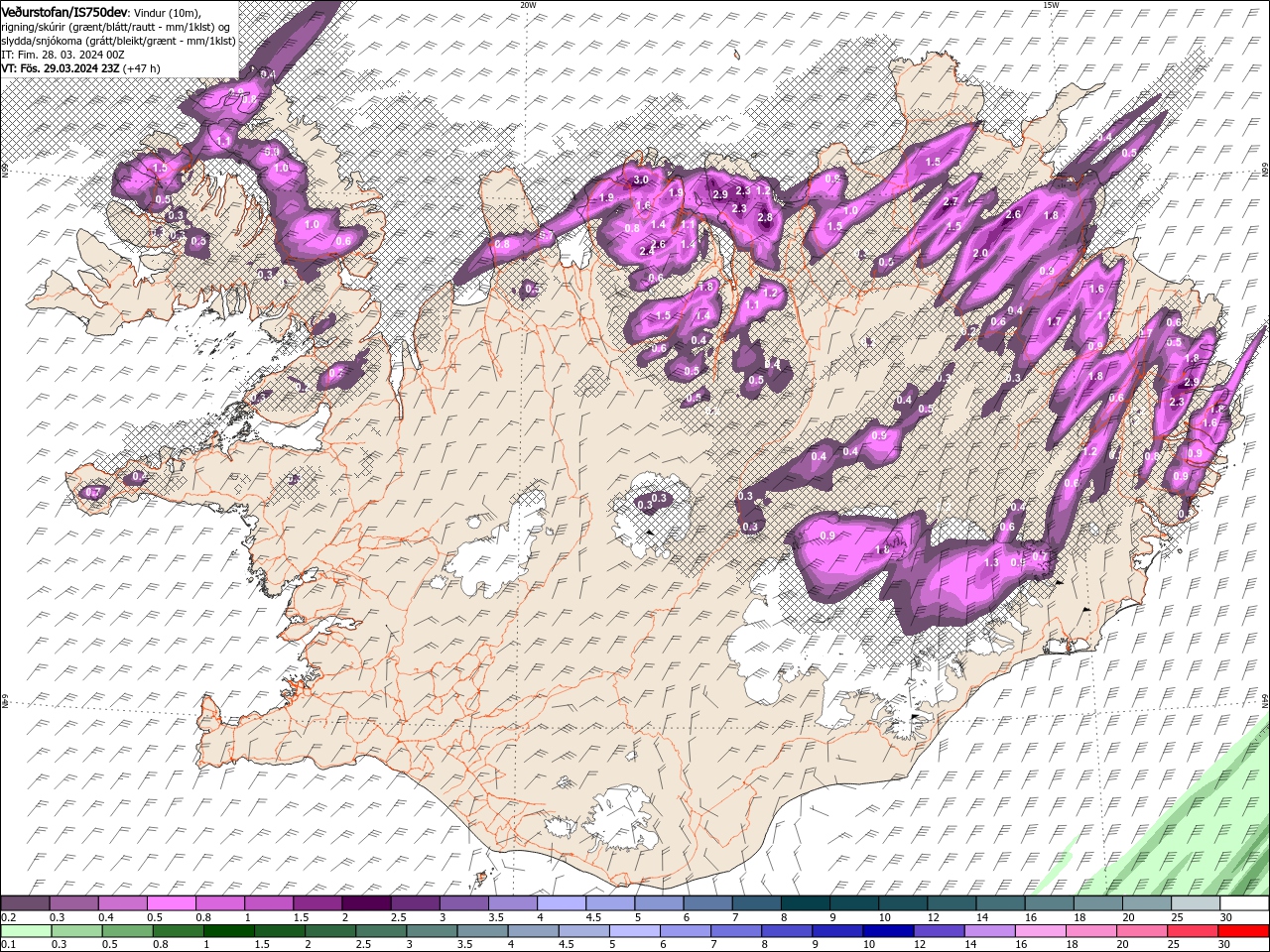Click the bright pink 0.5–0.8 snow legend swatch
The width and height of the screenshot is (1270, 952).
point(171,903)
